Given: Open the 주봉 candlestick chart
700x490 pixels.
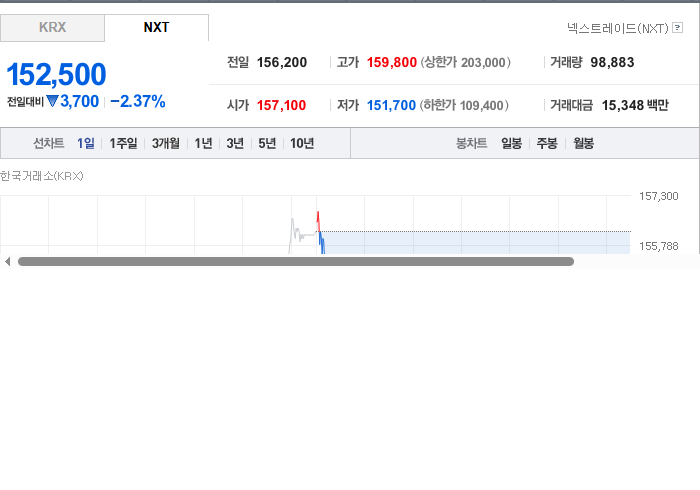Looking at the screenshot, I should coord(547,143).
